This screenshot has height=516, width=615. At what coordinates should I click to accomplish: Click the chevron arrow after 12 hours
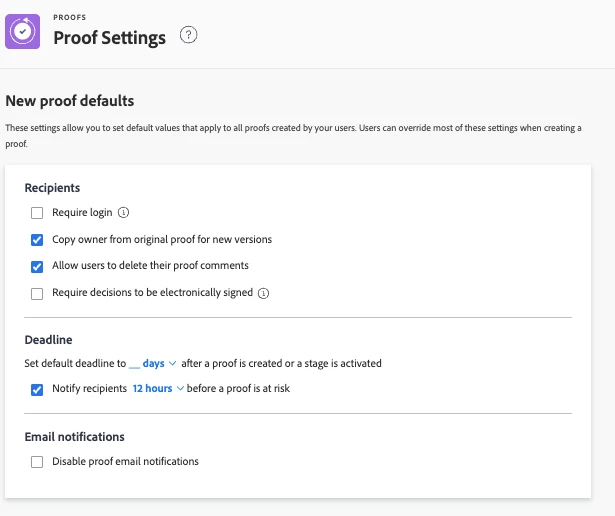click(x=181, y=389)
